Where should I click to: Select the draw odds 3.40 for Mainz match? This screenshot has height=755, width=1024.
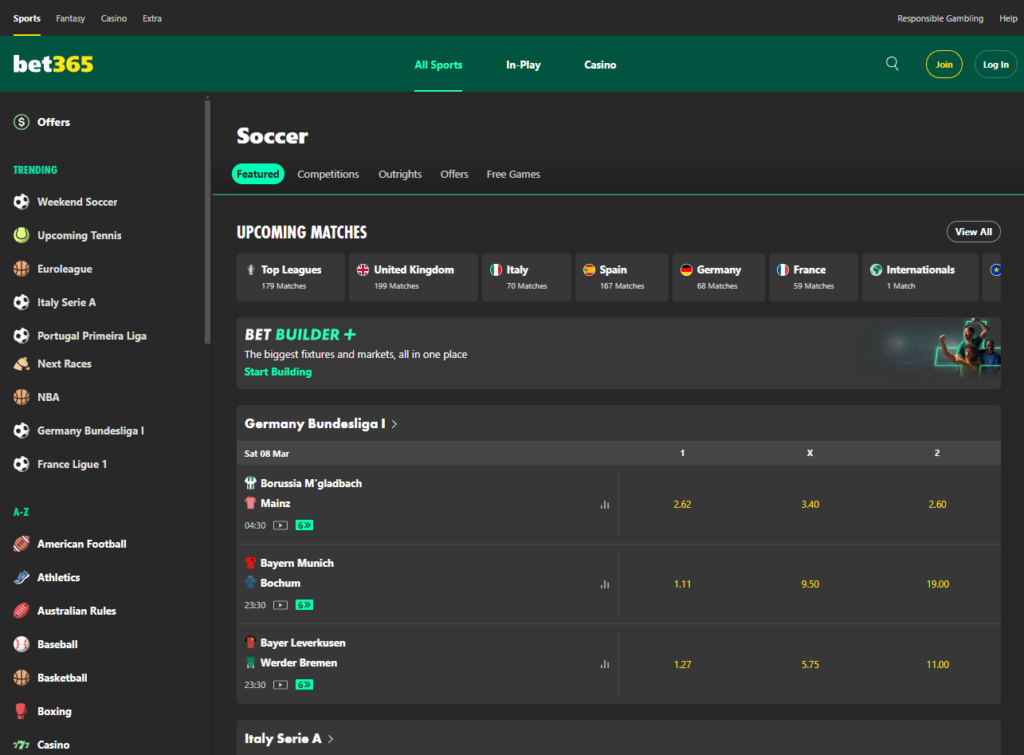809,504
